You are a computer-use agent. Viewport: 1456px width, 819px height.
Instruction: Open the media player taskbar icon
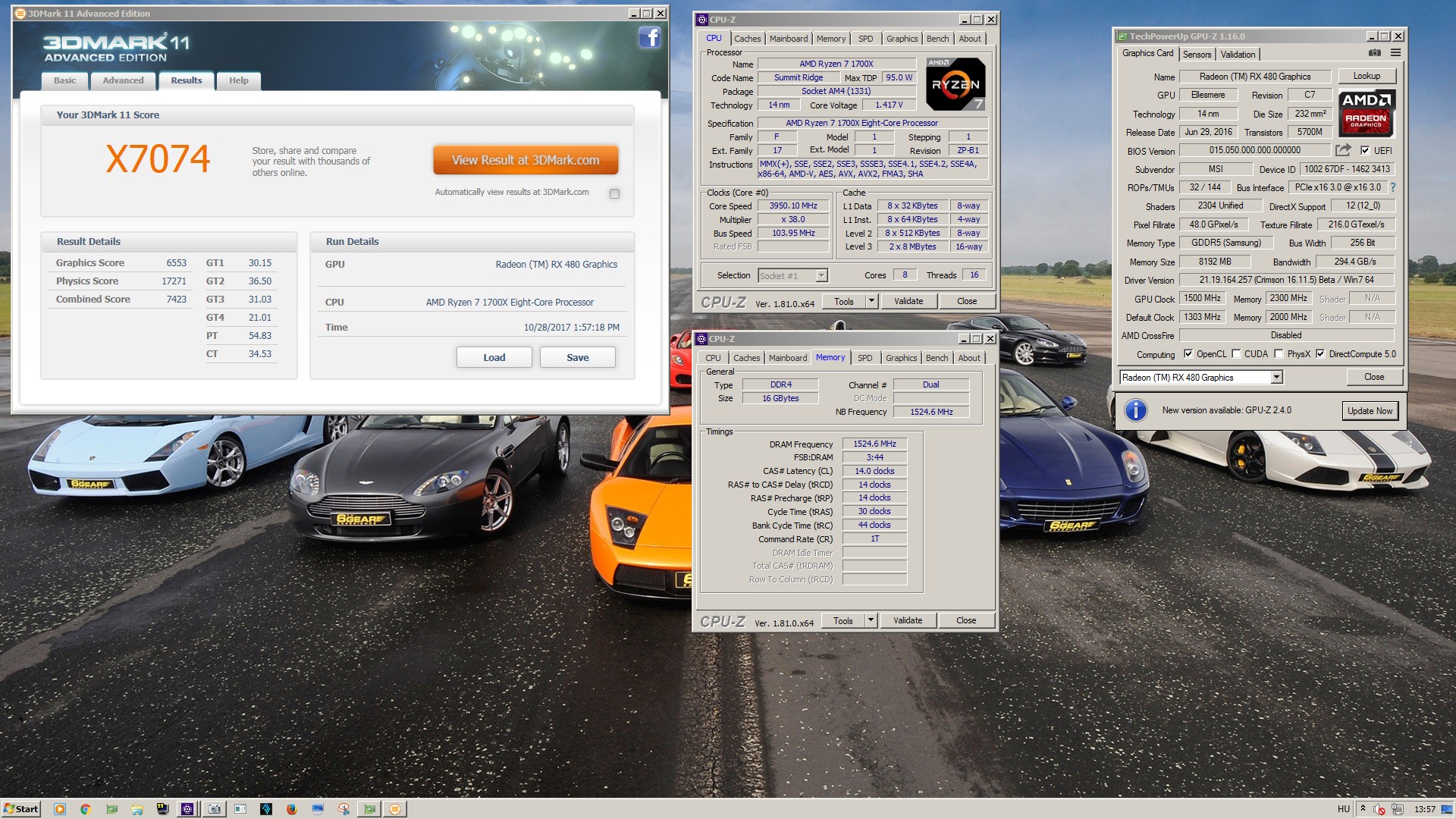pos(60,809)
